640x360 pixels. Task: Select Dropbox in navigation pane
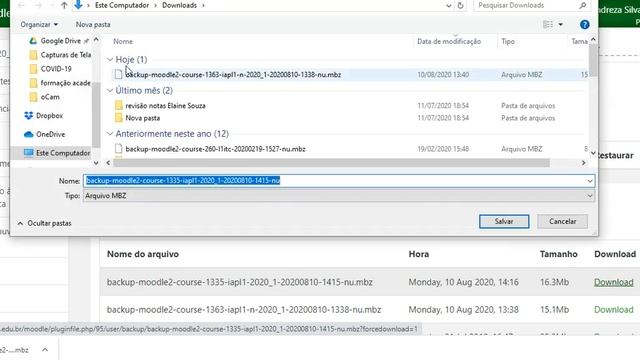click(x=49, y=116)
